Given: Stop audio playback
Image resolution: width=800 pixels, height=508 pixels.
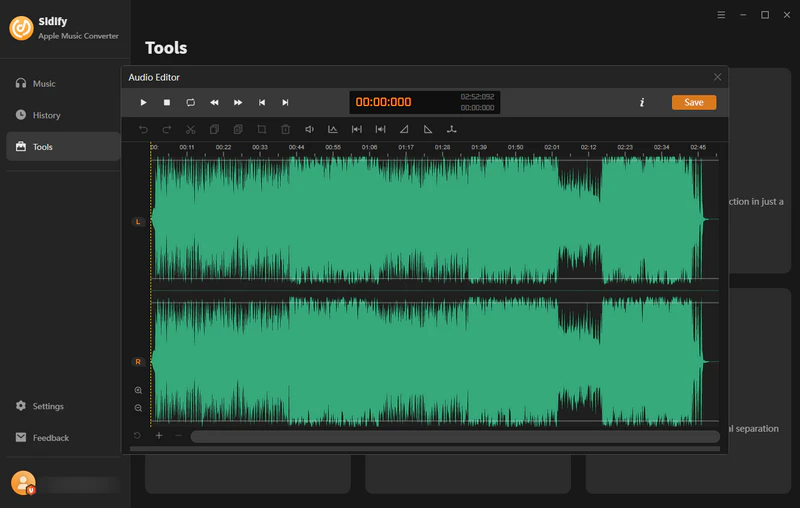Looking at the screenshot, I should [167, 103].
